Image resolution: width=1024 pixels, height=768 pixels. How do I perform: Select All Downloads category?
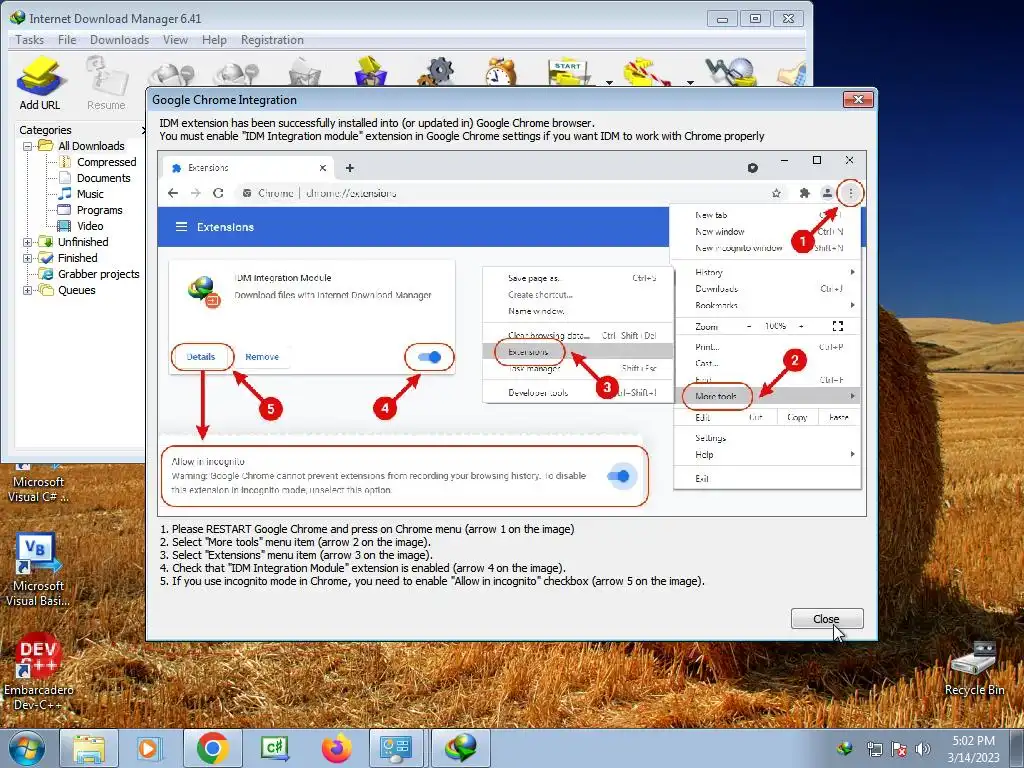point(91,146)
